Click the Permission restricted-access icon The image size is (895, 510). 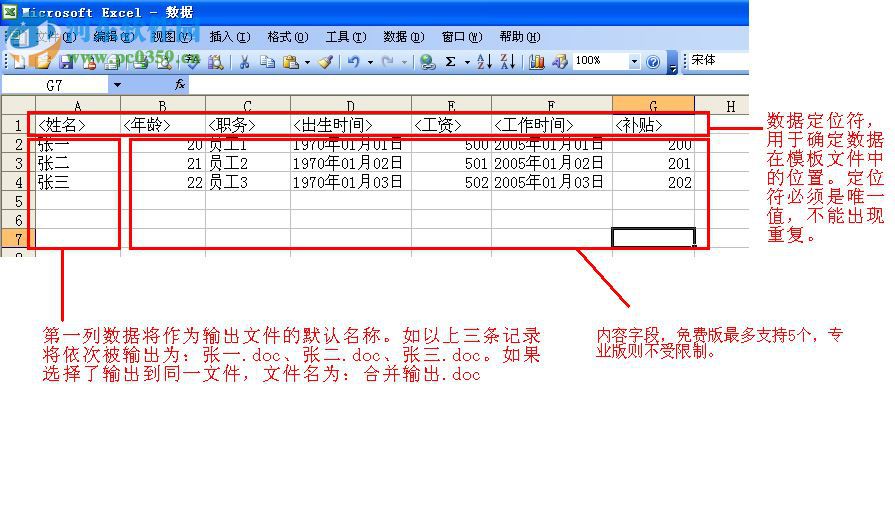coord(90,61)
